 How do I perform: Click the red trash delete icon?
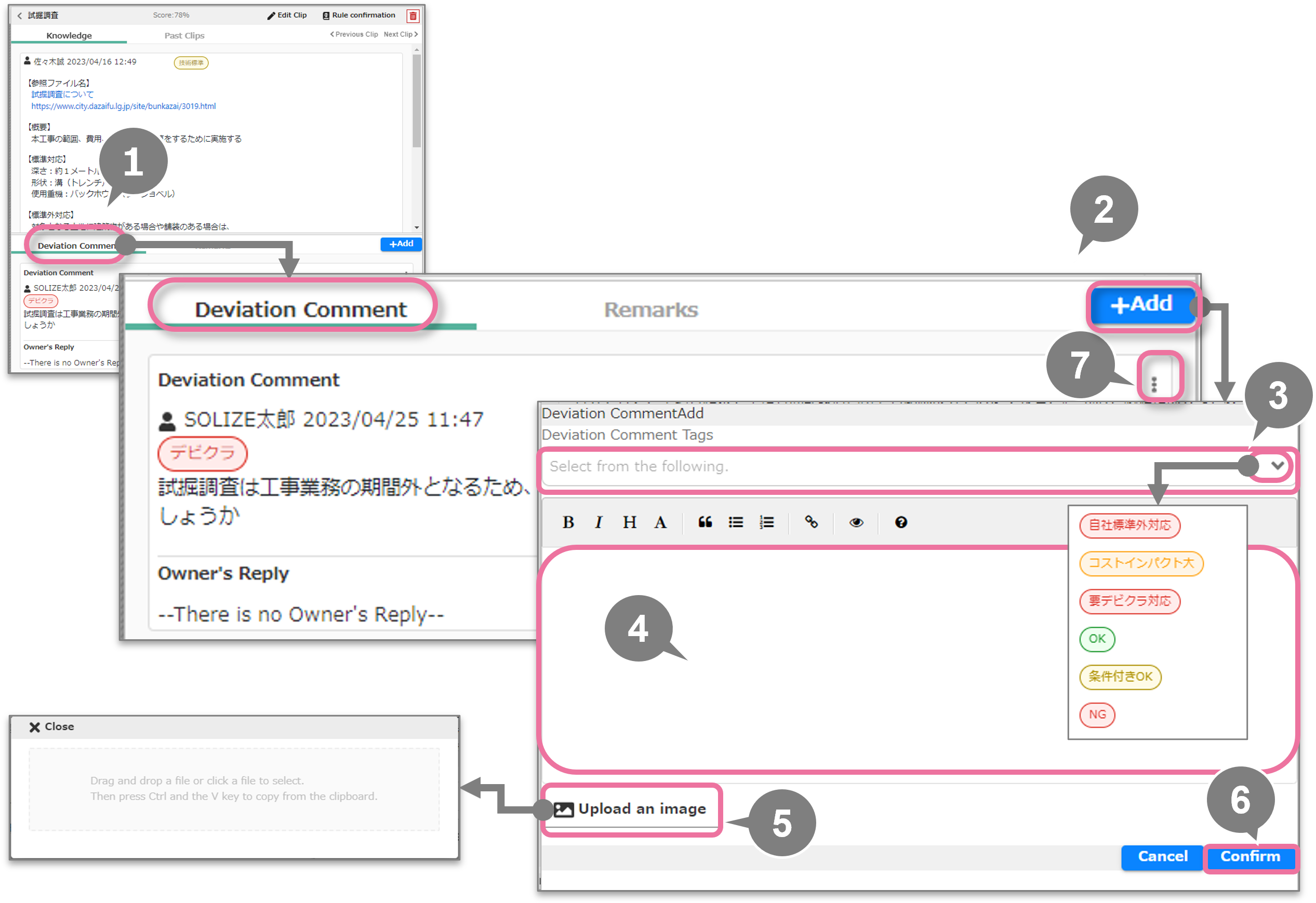pos(413,16)
